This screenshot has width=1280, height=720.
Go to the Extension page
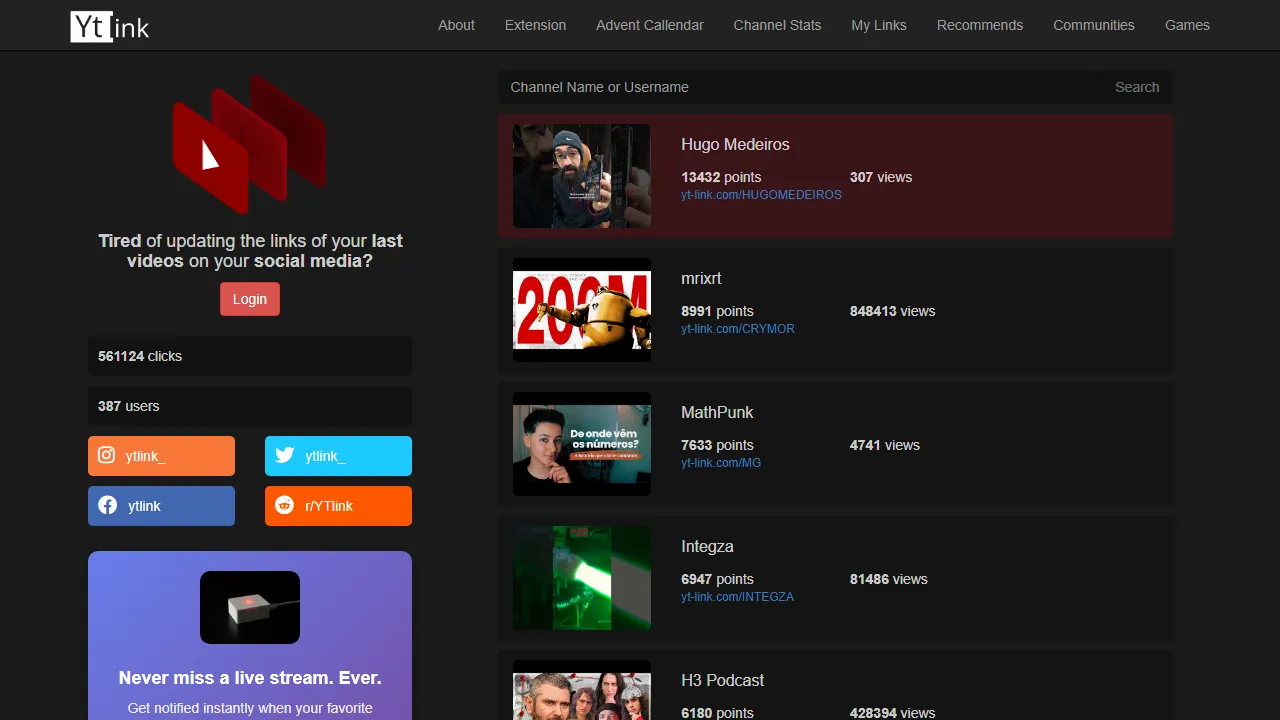(535, 25)
